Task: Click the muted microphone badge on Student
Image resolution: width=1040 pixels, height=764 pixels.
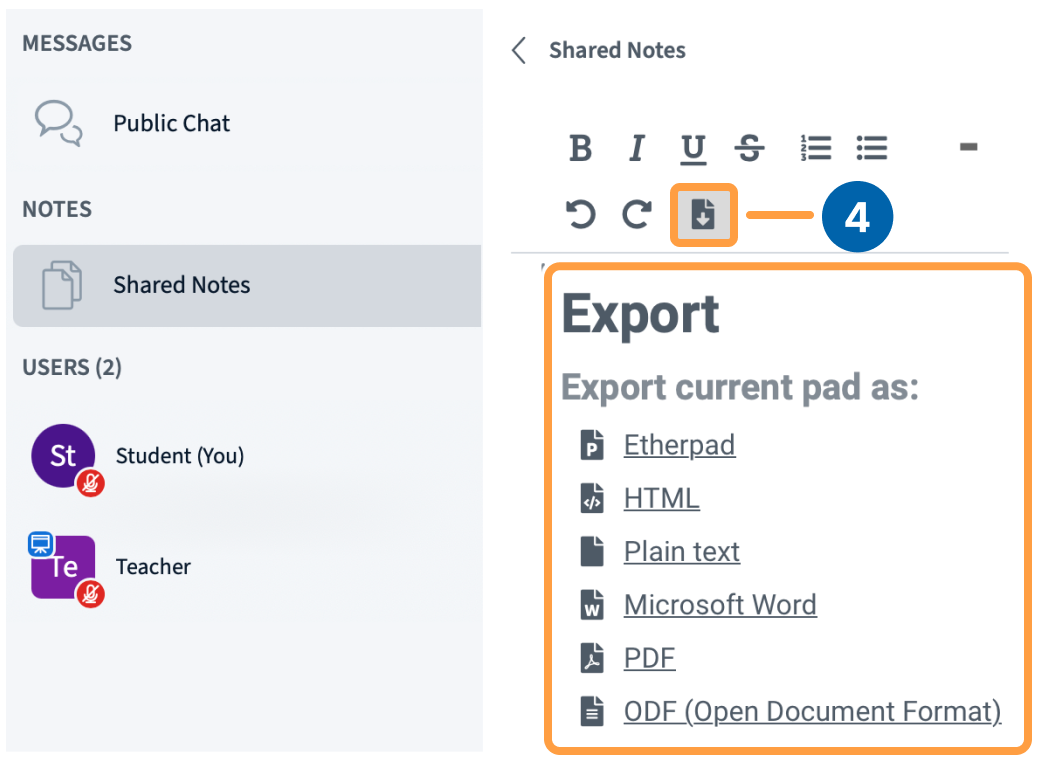Action: [90, 483]
